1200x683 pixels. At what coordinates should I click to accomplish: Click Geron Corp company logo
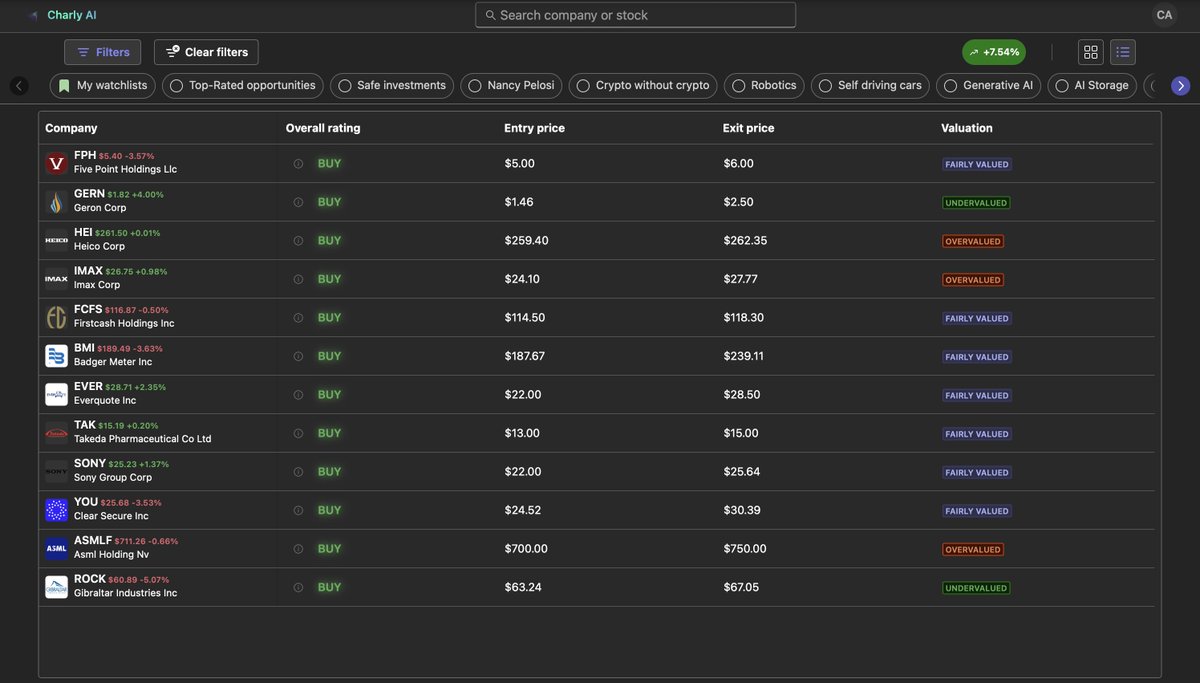pyautogui.click(x=57, y=202)
